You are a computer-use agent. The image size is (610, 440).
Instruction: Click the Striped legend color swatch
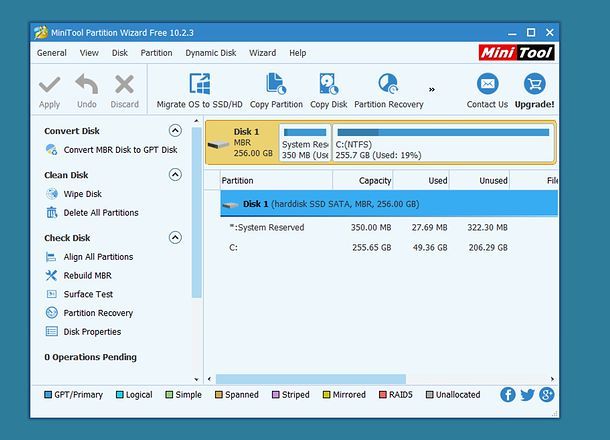pos(275,395)
